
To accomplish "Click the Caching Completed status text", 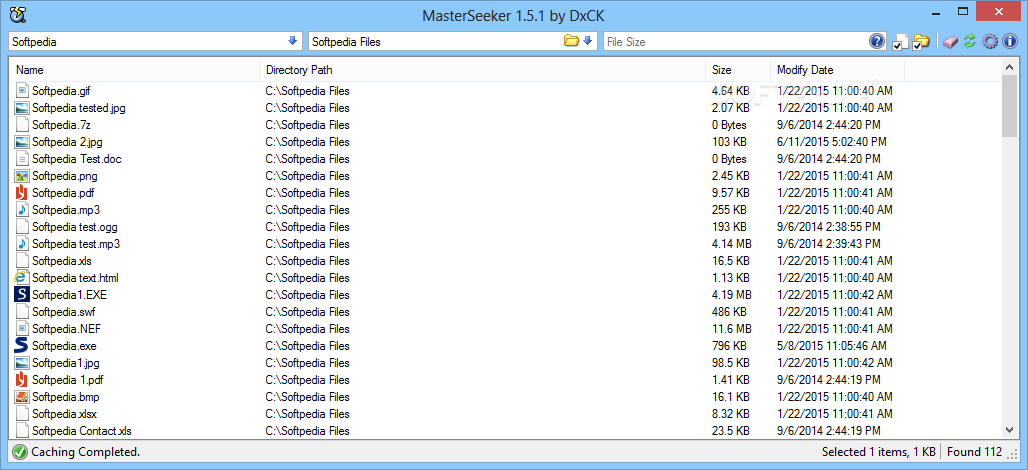I will point(85,452).
